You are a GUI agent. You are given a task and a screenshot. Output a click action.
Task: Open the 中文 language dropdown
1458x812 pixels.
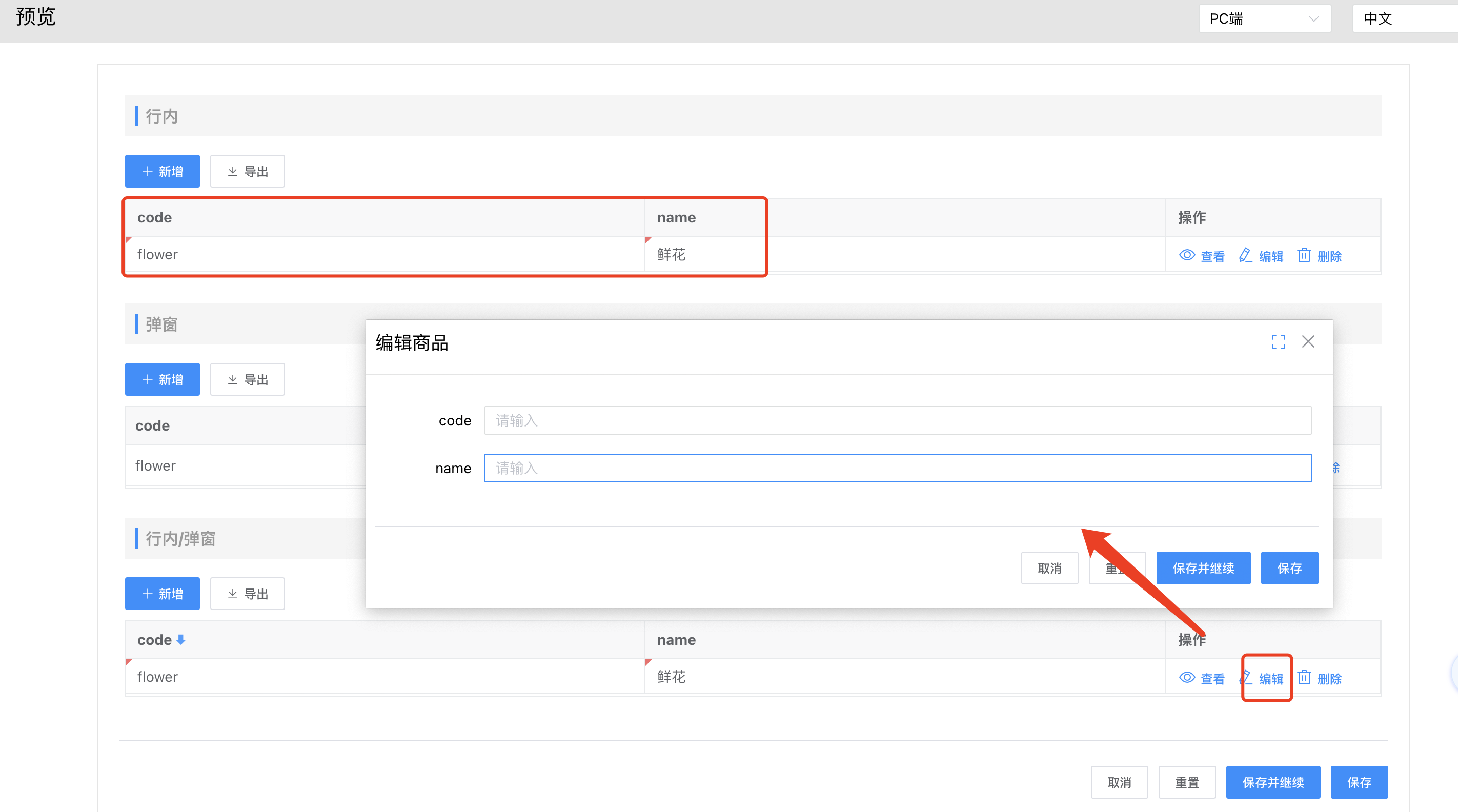coord(1404,18)
